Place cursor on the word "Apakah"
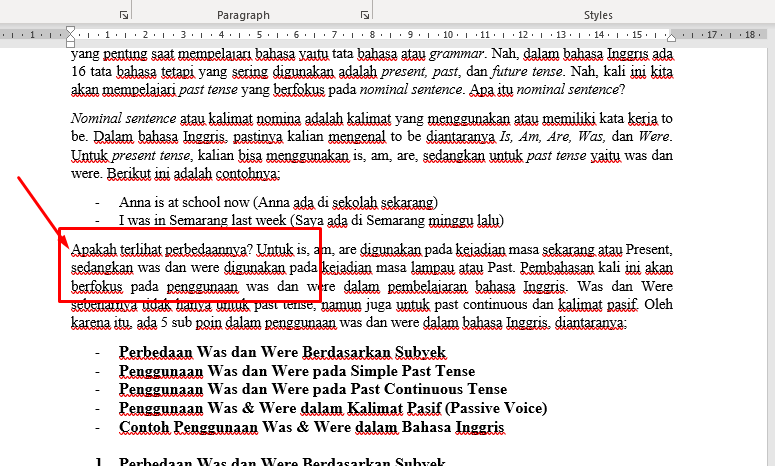This screenshot has width=775, height=466. tap(92, 249)
